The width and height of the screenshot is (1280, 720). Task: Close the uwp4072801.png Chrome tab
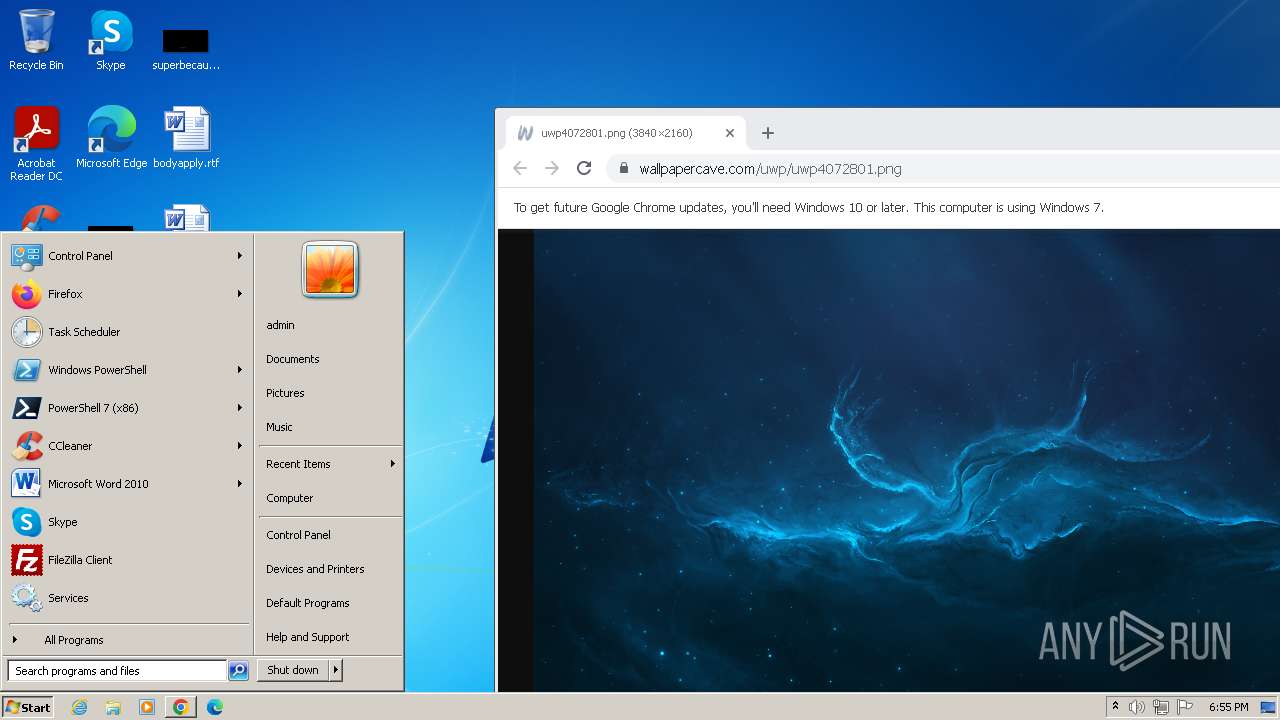[730, 133]
